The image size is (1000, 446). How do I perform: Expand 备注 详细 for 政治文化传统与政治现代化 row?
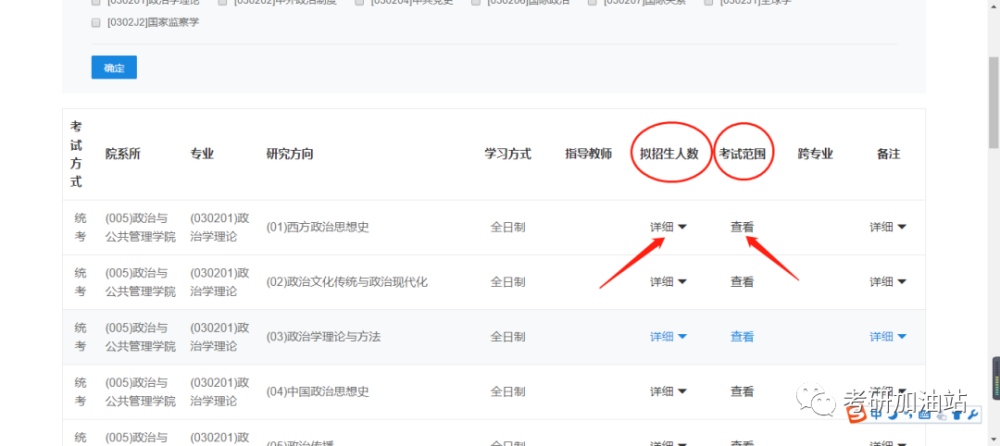pyautogui.click(x=888, y=282)
